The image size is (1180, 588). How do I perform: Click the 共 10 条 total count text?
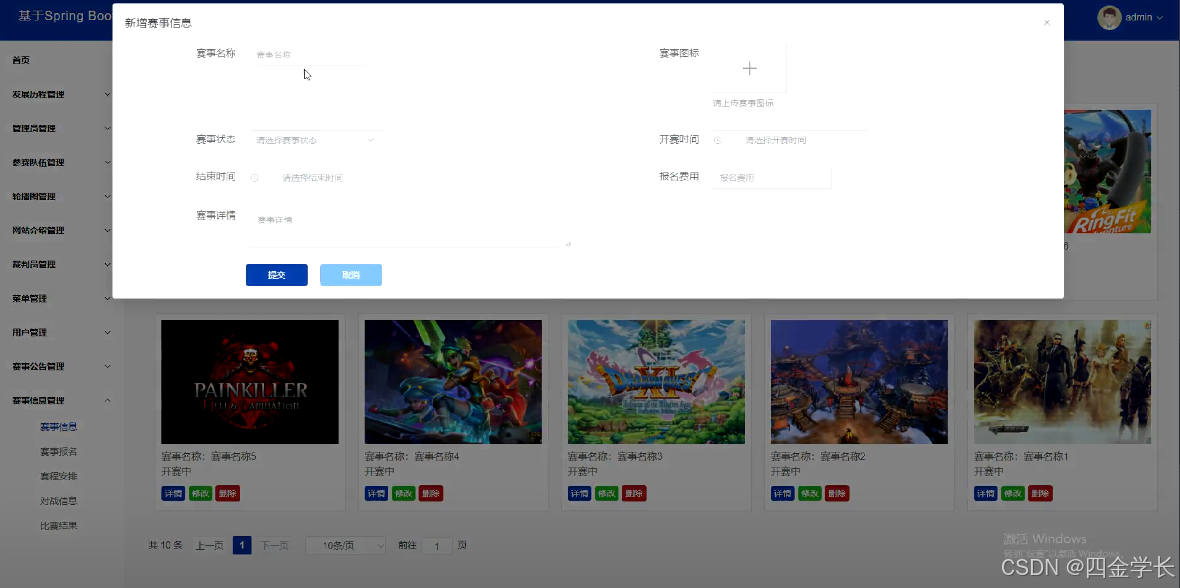166,545
